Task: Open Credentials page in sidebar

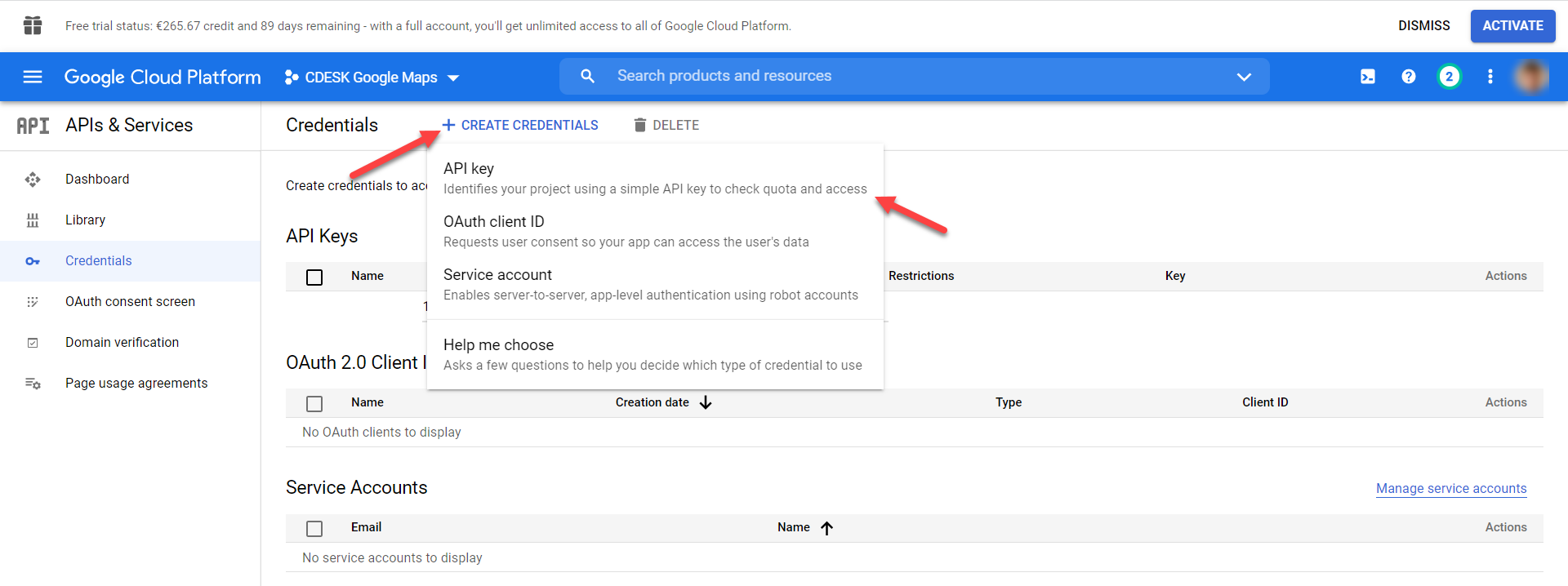Action: tap(131, 261)
